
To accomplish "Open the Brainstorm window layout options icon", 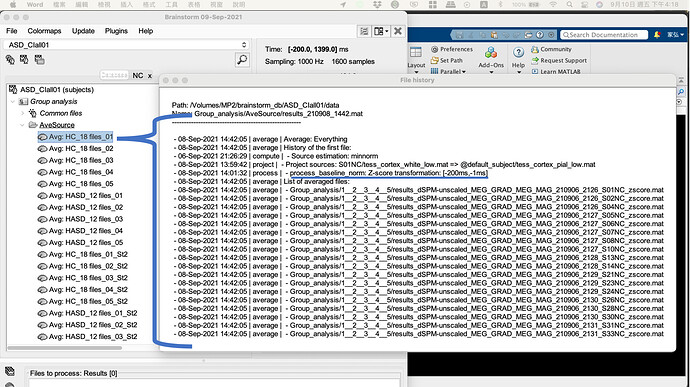I will click(381, 31).
